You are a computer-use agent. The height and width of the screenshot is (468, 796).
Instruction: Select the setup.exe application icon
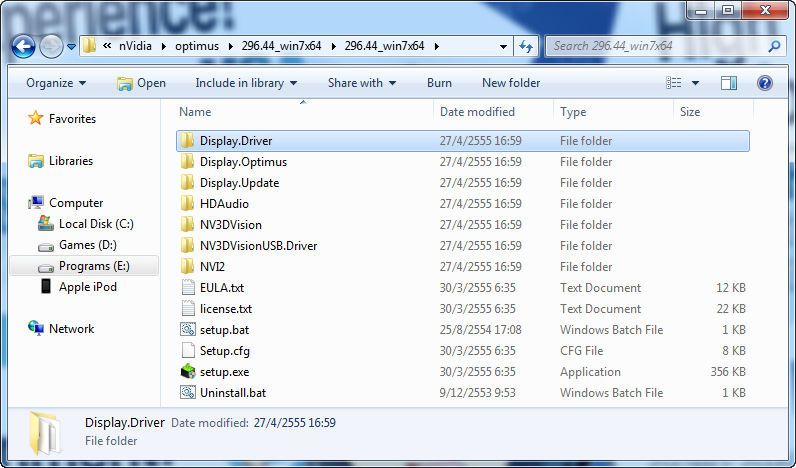tap(187, 372)
